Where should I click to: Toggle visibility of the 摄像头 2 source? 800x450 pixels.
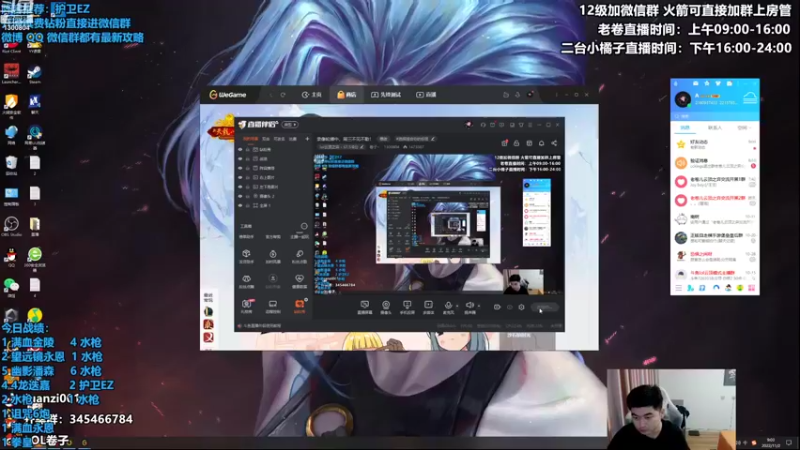pyautogui.click(x=240, y=196)
